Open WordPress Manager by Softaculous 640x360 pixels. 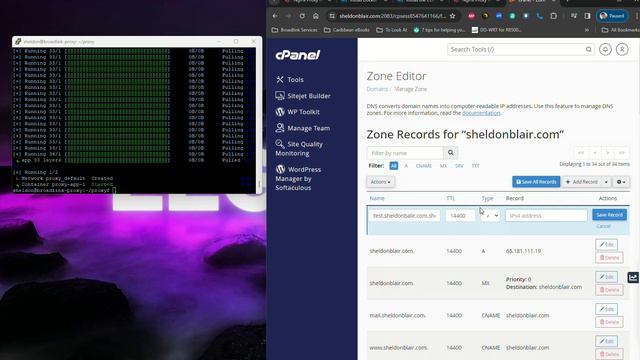[298, 178]
